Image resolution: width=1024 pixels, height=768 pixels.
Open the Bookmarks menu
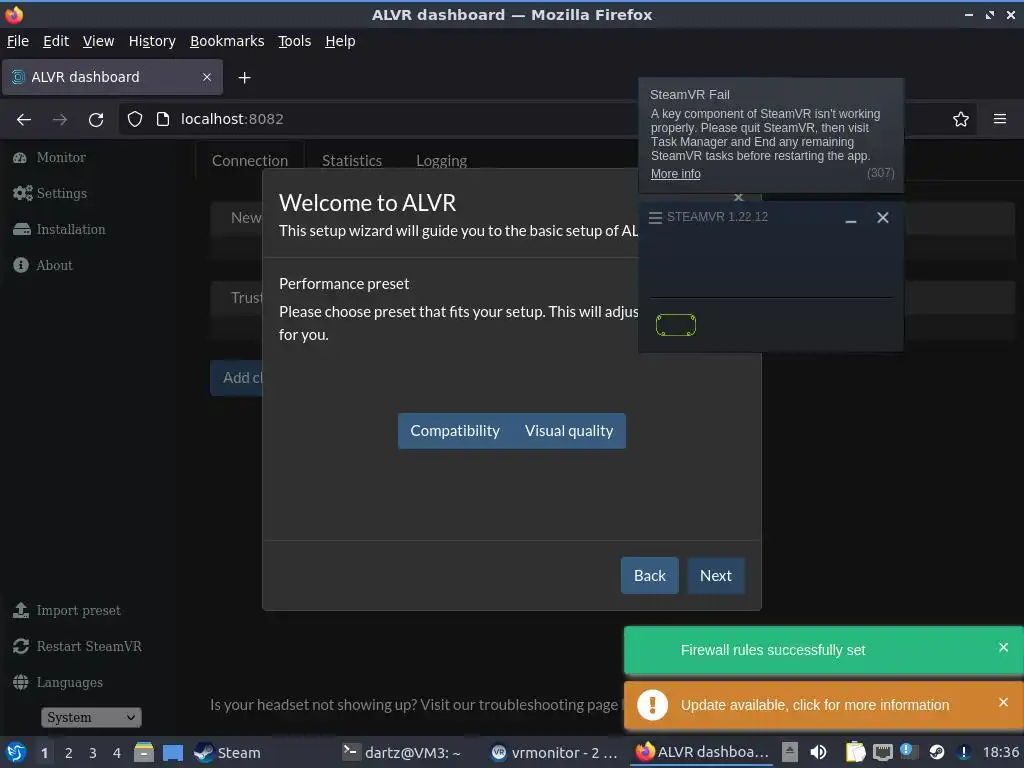(227, 41)
